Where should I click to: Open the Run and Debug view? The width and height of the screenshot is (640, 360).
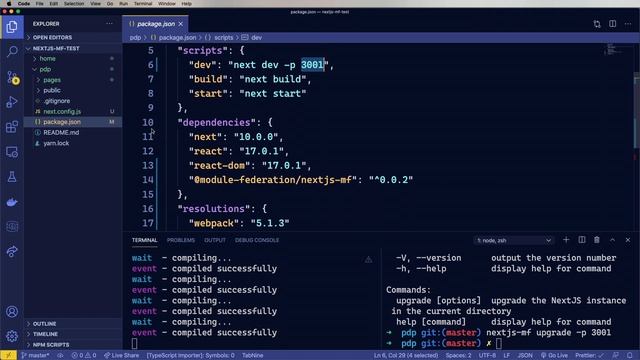click(x=12, y=102)
